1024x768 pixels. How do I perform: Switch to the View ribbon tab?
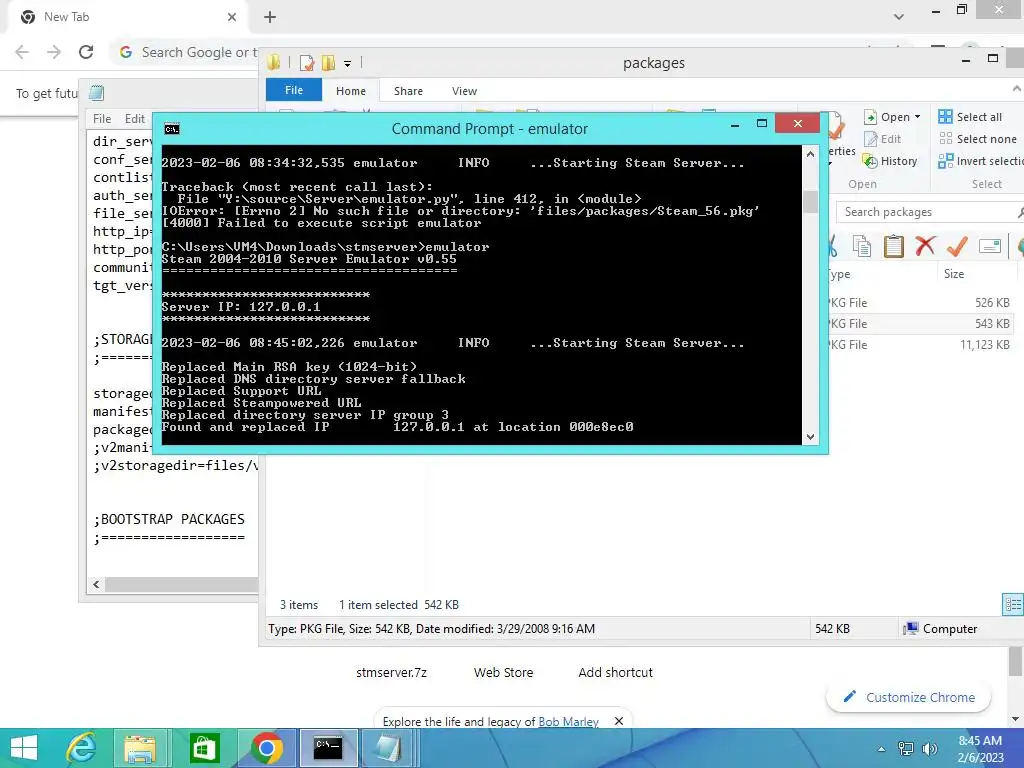(x=464, y=91)
